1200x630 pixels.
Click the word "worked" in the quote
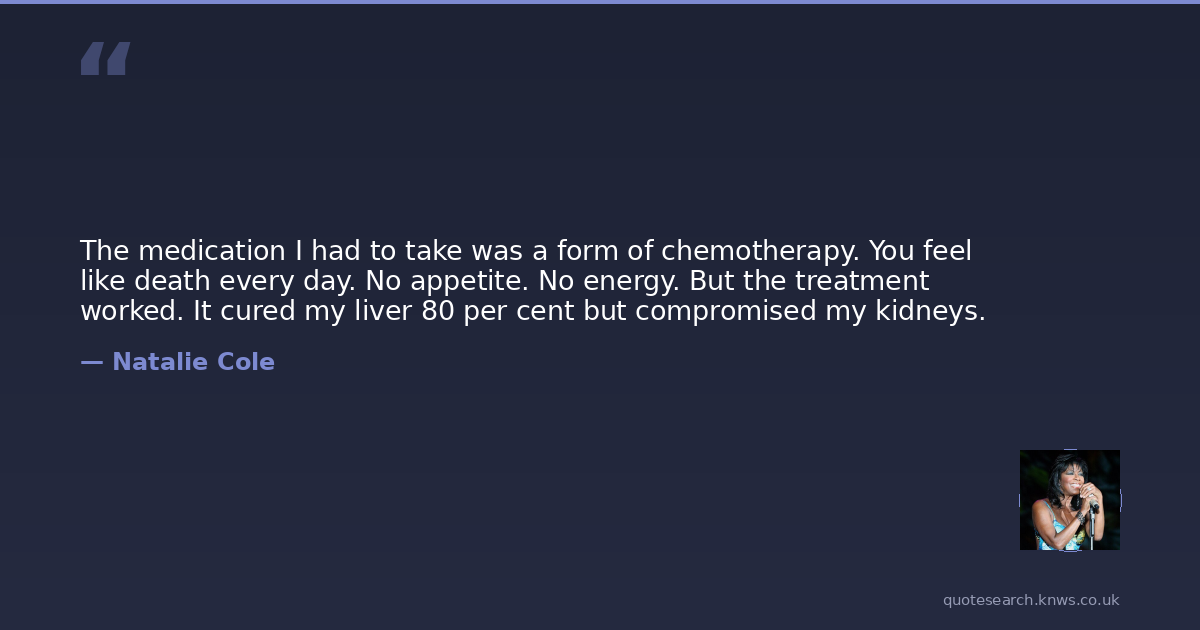(130, 311)
